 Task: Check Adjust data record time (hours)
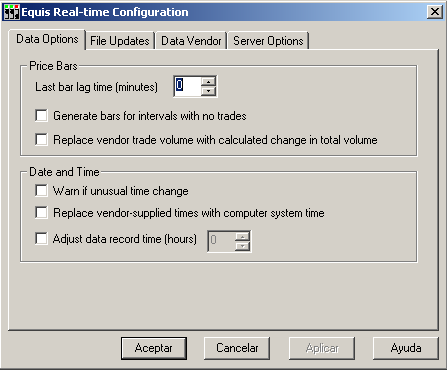point(41,239)
